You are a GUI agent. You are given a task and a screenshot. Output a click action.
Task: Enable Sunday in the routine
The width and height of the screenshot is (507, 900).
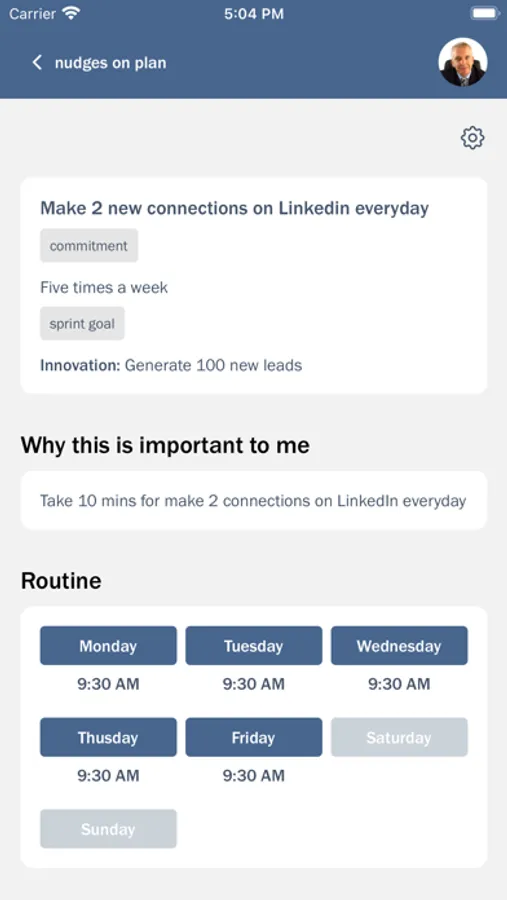109,829
